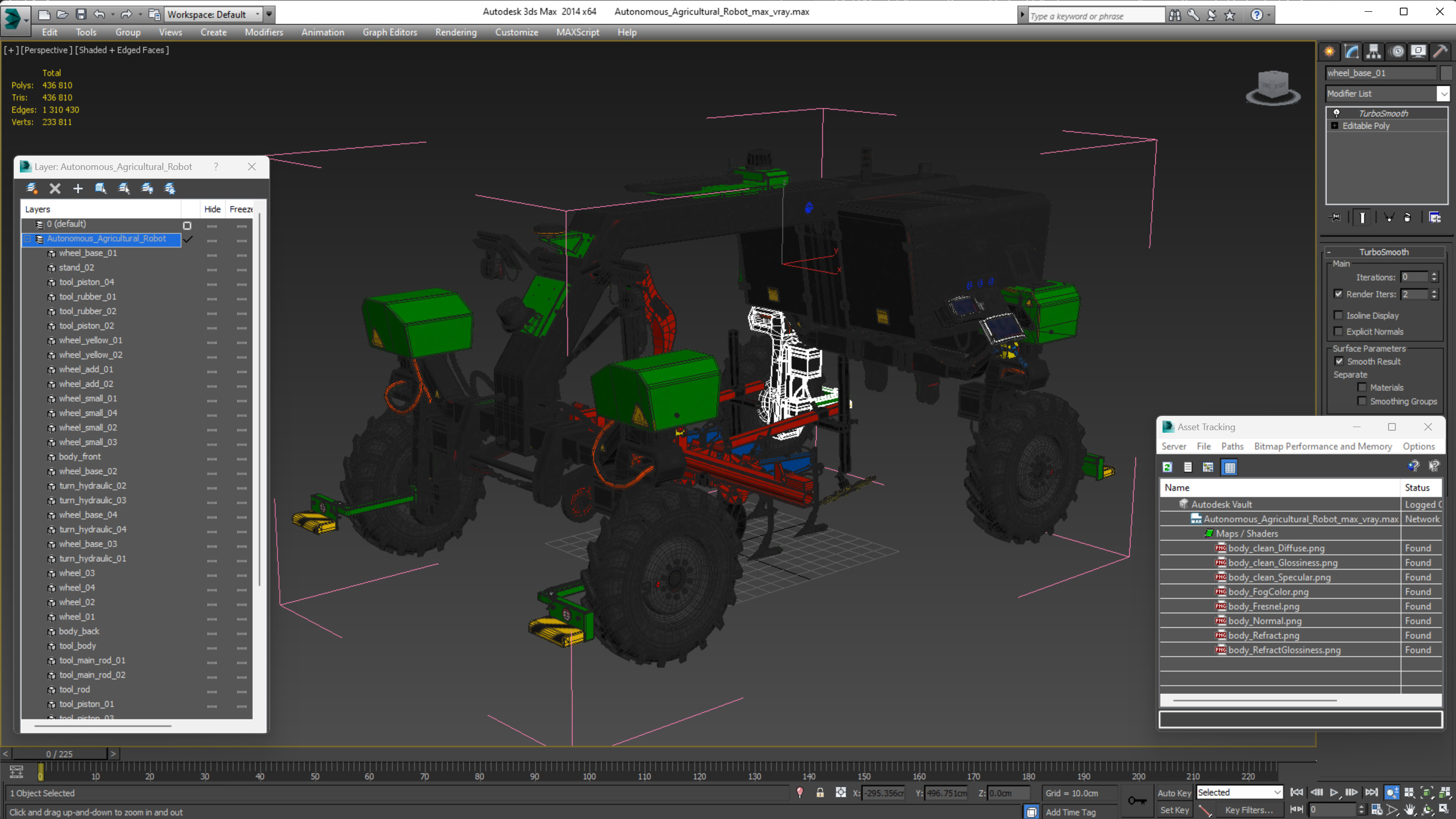Toggle the TurboSmooth modifier lightbulb
Screen dimensions: 1456x819
click(1337, 113)
